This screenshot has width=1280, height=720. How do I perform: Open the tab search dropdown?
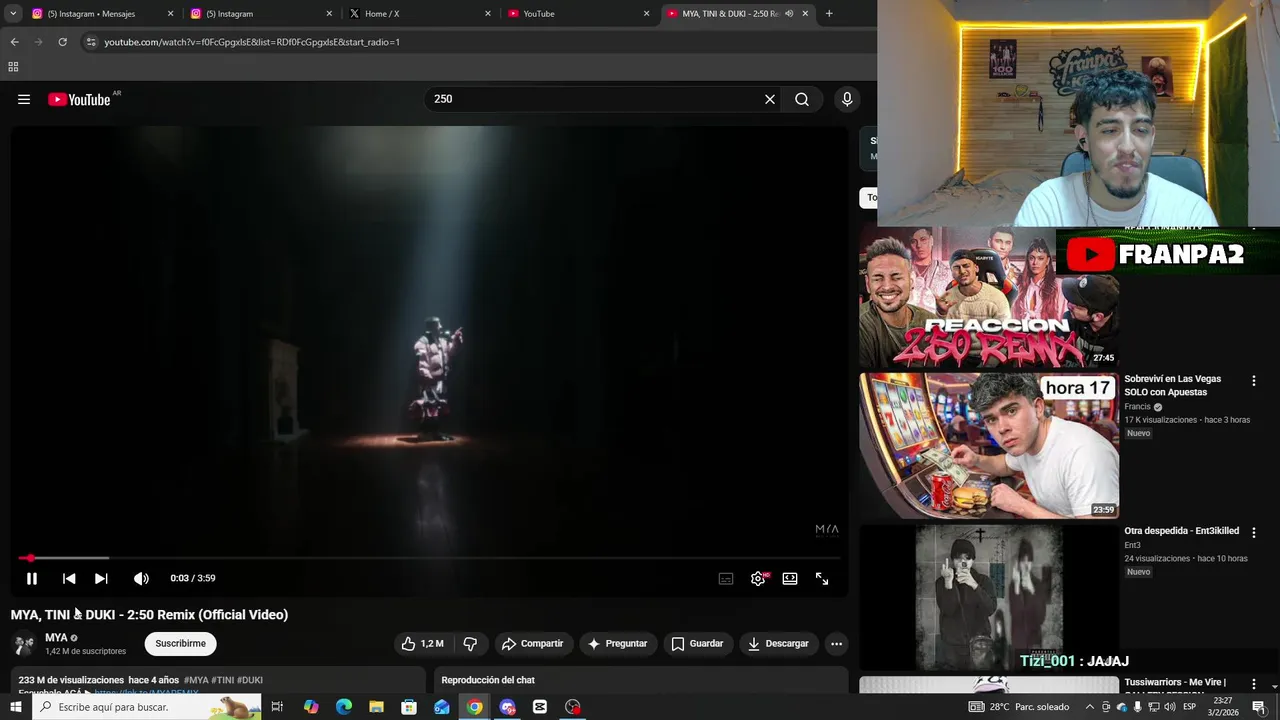click(x=13, y=14)
